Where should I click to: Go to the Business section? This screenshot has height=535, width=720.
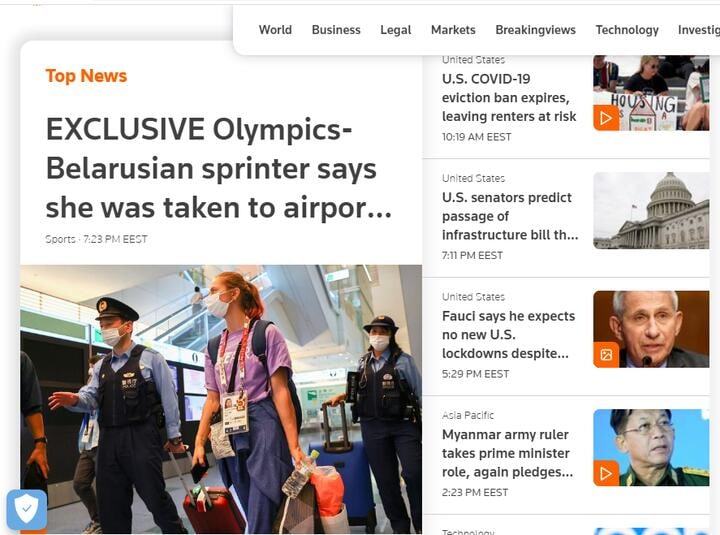(x=336, y=30)
